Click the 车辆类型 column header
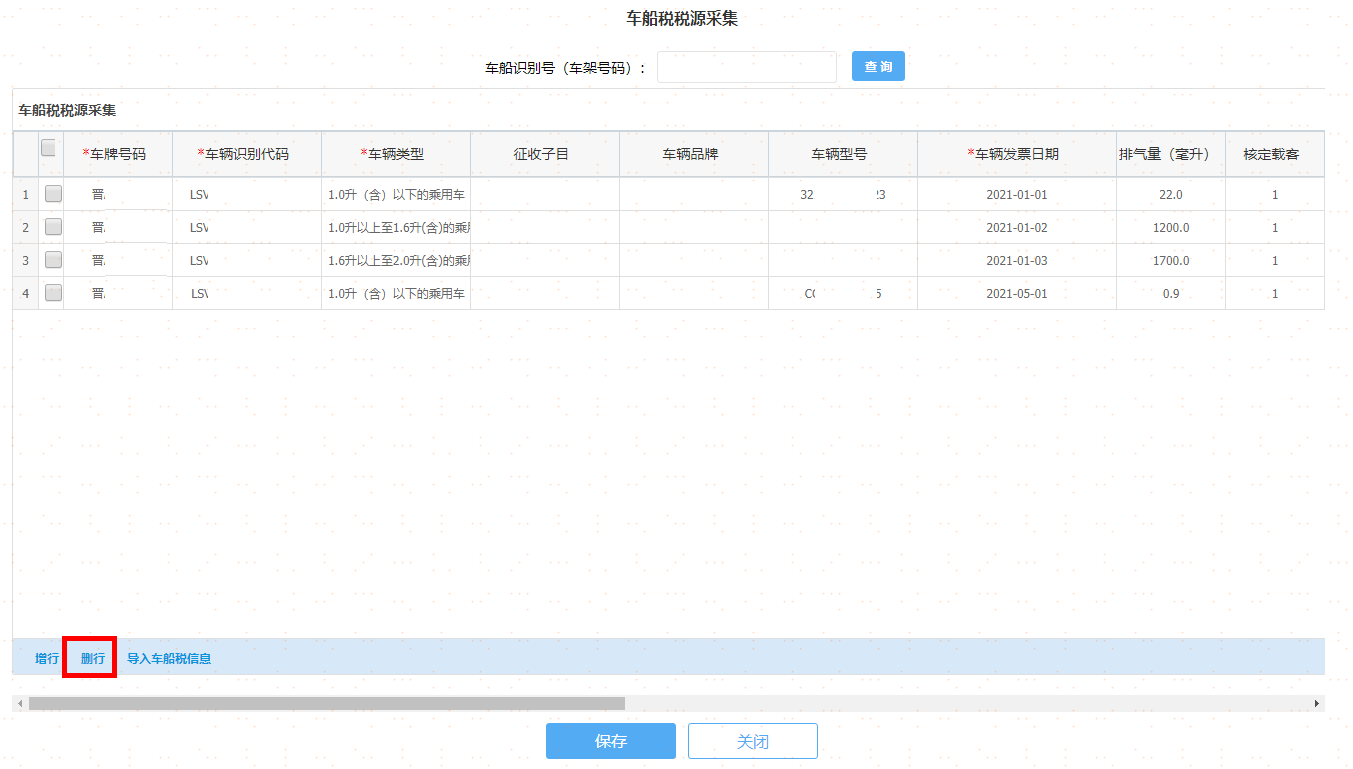The image size is (1353, 769). tap(396, 154)
